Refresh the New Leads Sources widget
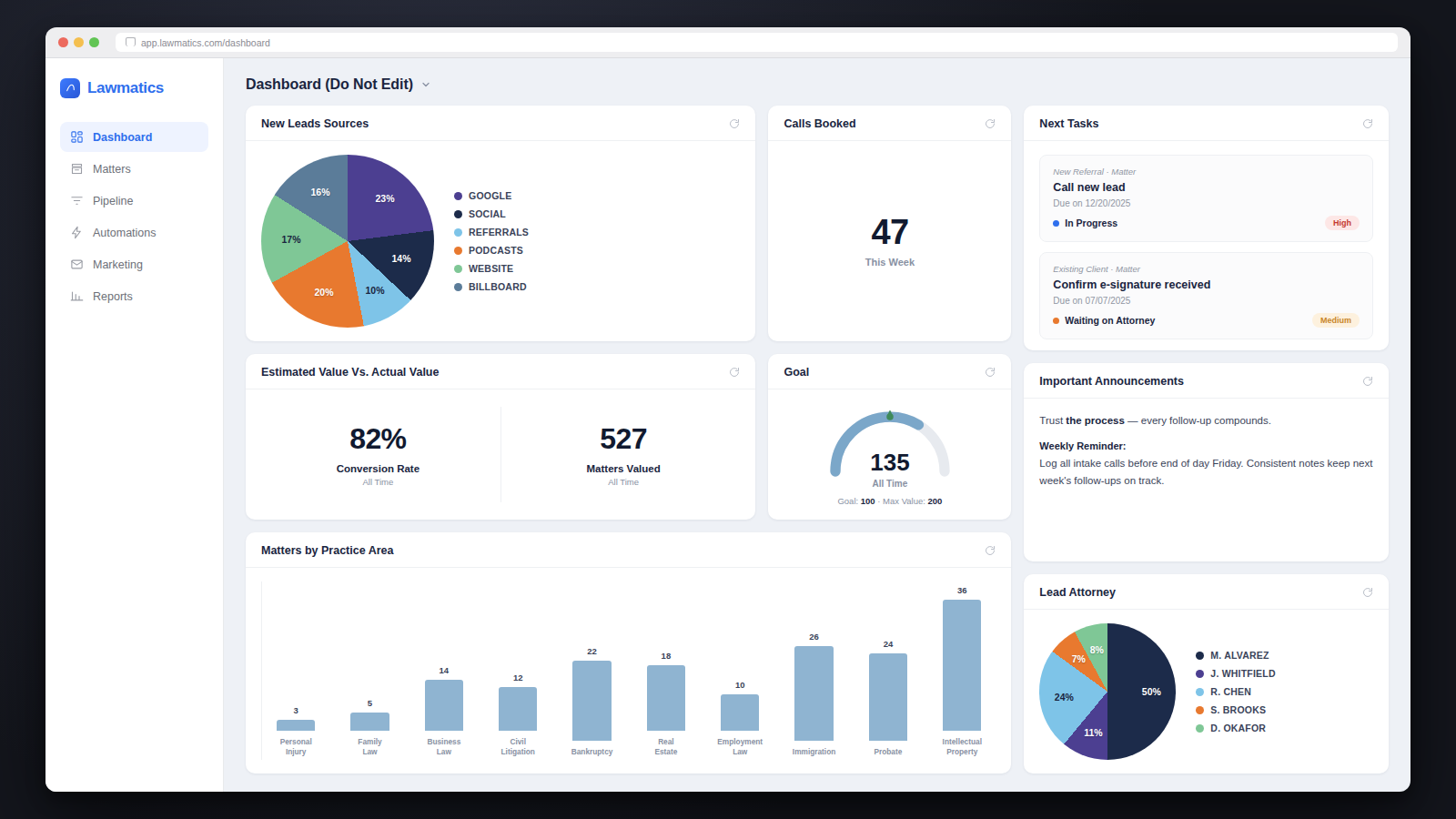 [x=734, y=124]
